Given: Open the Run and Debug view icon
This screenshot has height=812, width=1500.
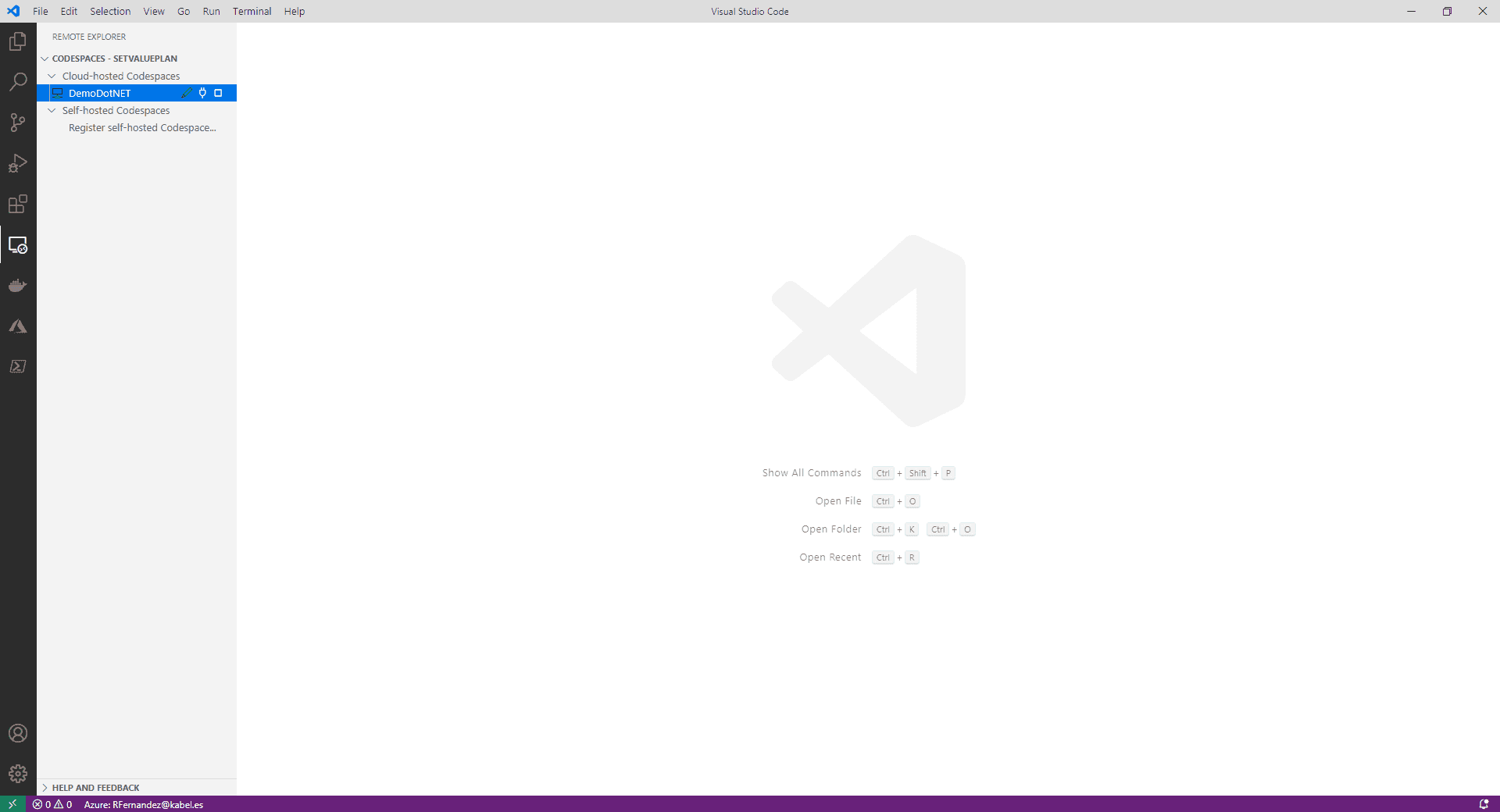Looking at the screenshot, I should 18,163.
